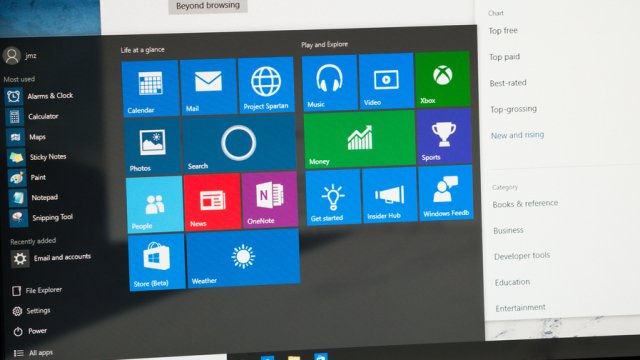
Task: Choose Books & reference category in Store
Action: pyautogui.click(x=525, y=204)
